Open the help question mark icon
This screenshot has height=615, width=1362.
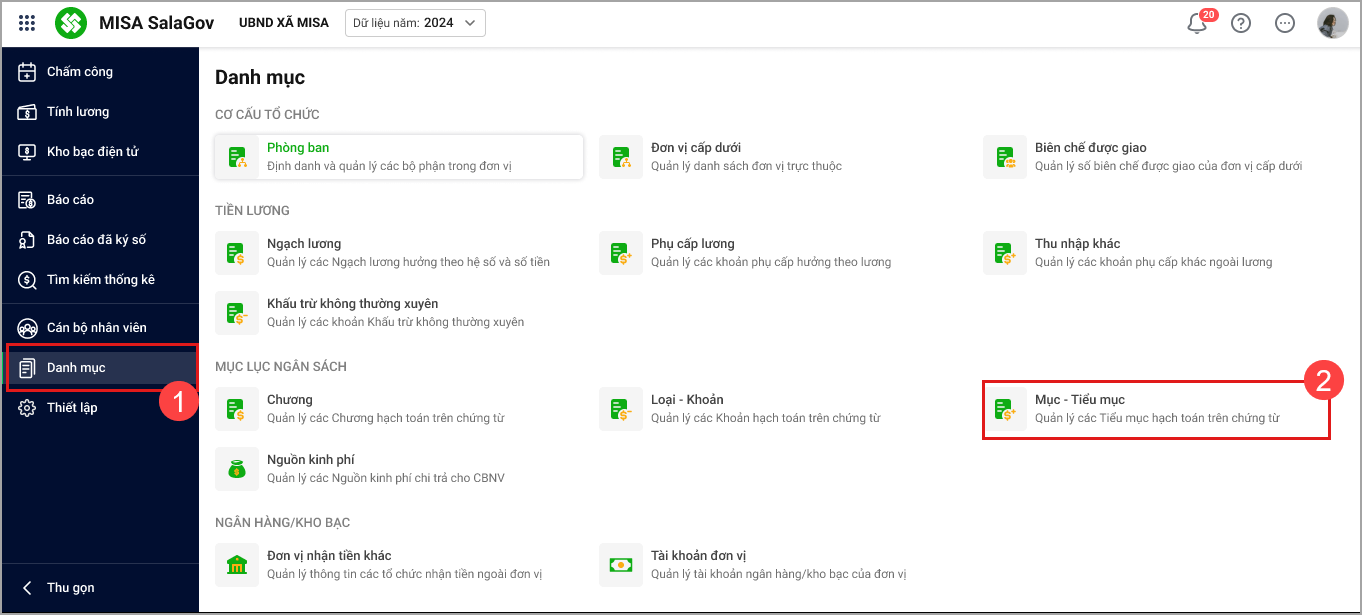(1241, 23)
